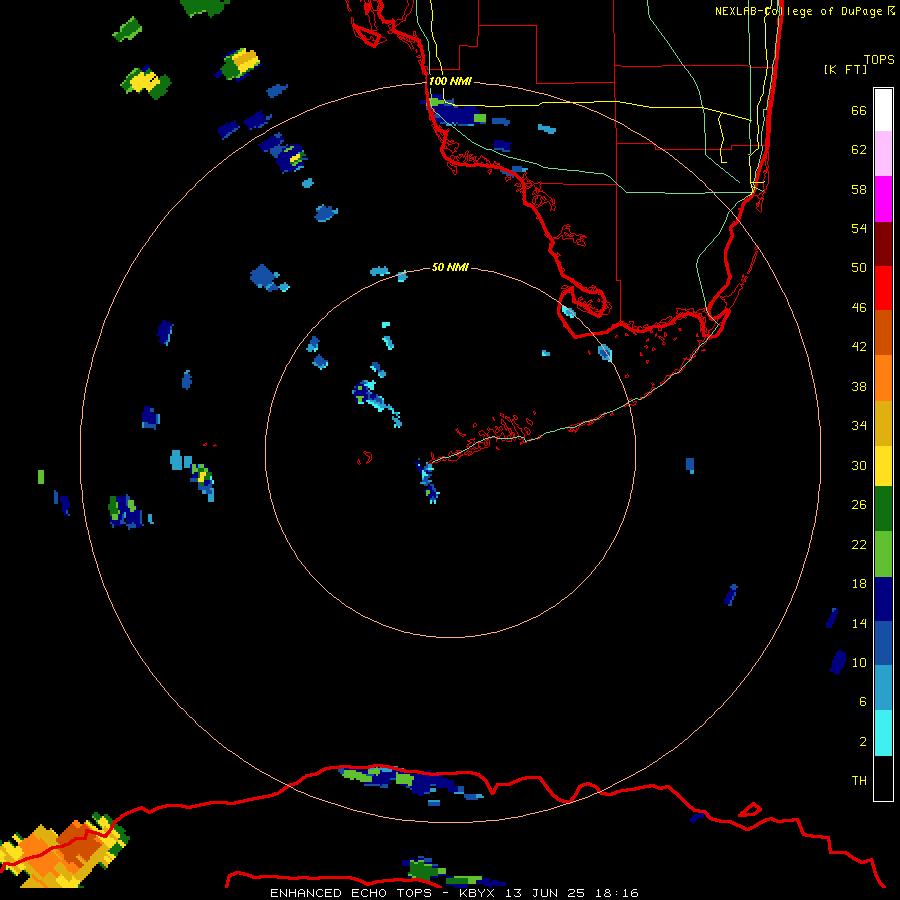This screenshot has height=900, width=900.
Task: Pick the light blue legend swatch
Action: [883, 688]
